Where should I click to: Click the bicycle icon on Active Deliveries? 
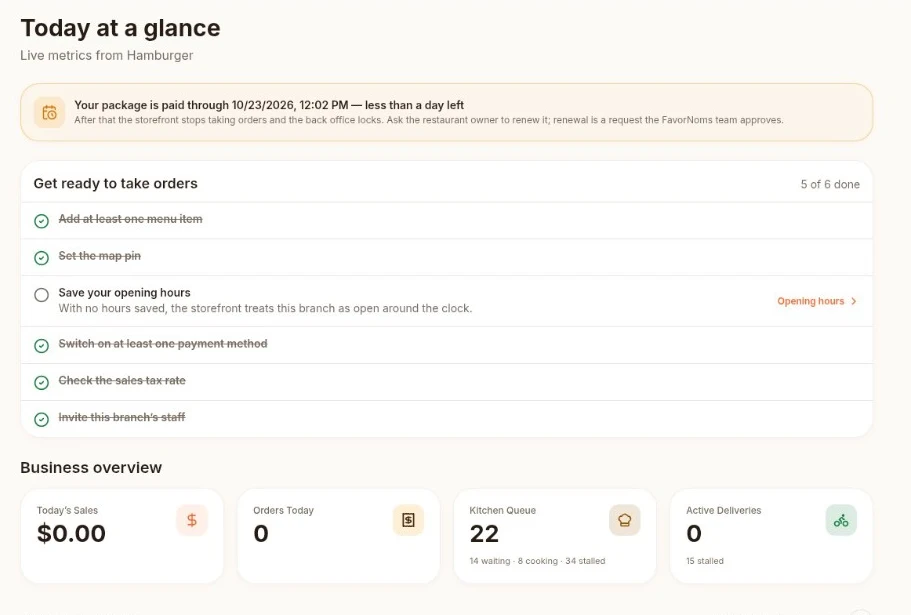pos(841,520)
